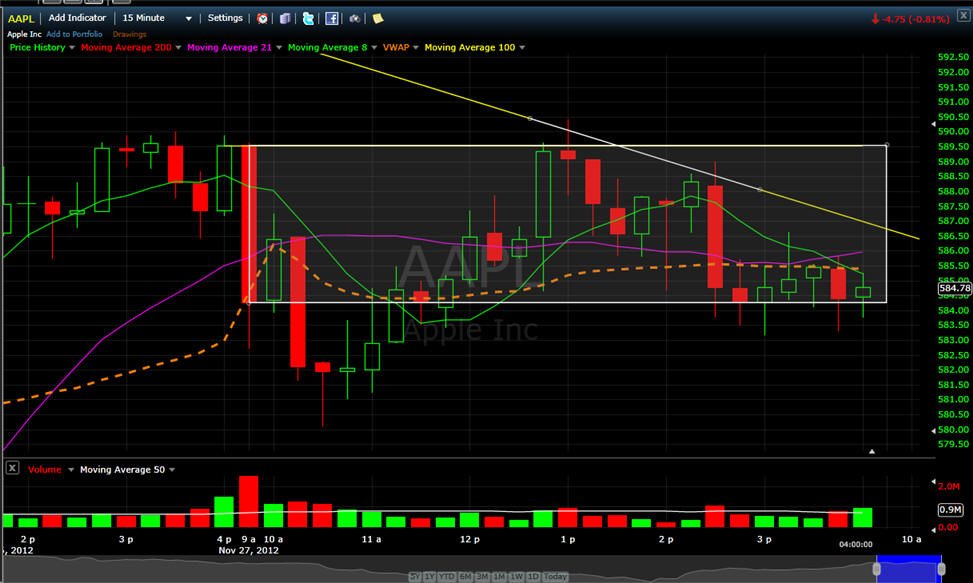973x583 pixels.
Task: Select the 1W time range
Action: (x=516, y=576)
